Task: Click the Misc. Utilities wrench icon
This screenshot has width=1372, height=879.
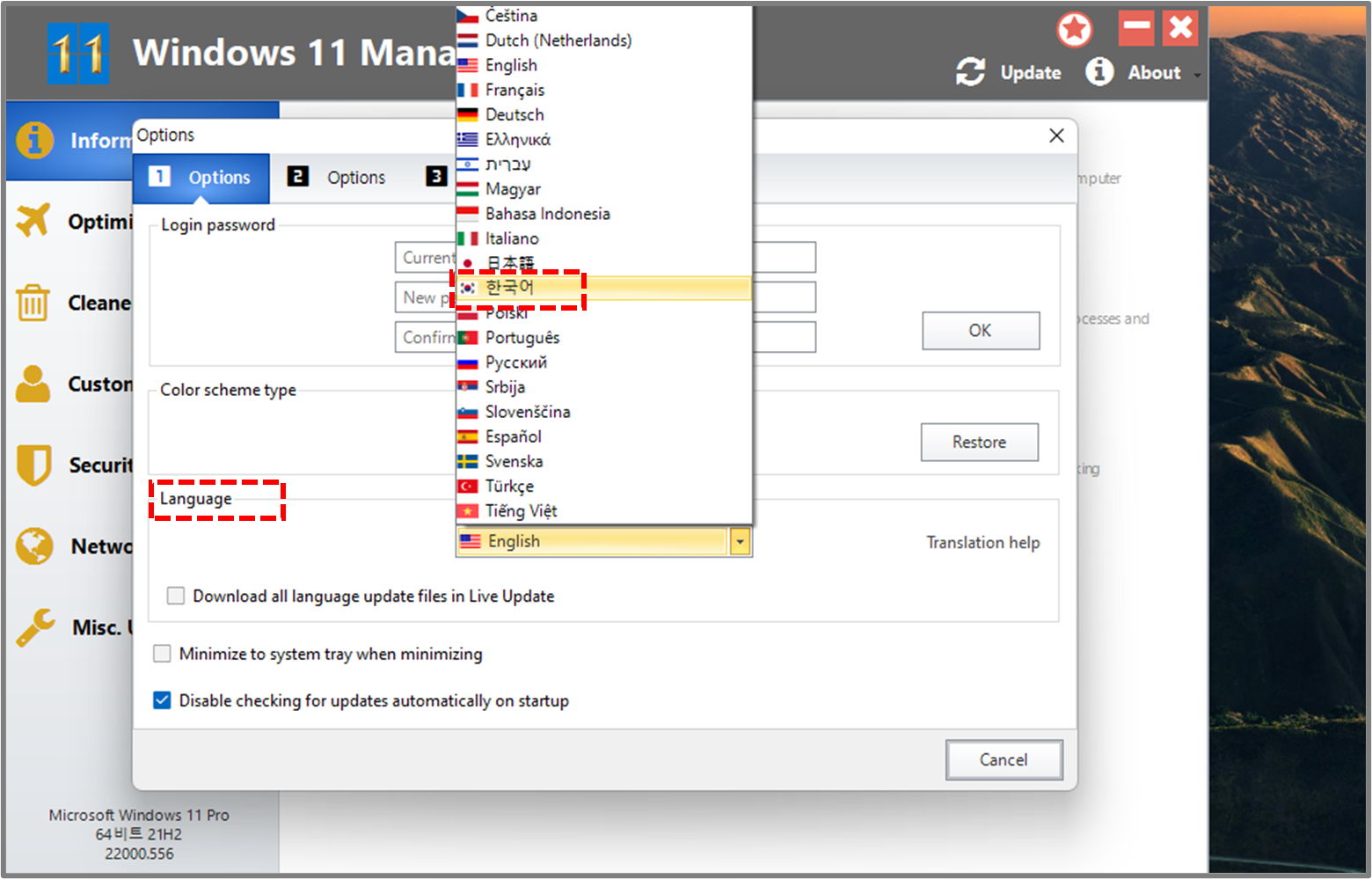Action: tap(35, 627)
